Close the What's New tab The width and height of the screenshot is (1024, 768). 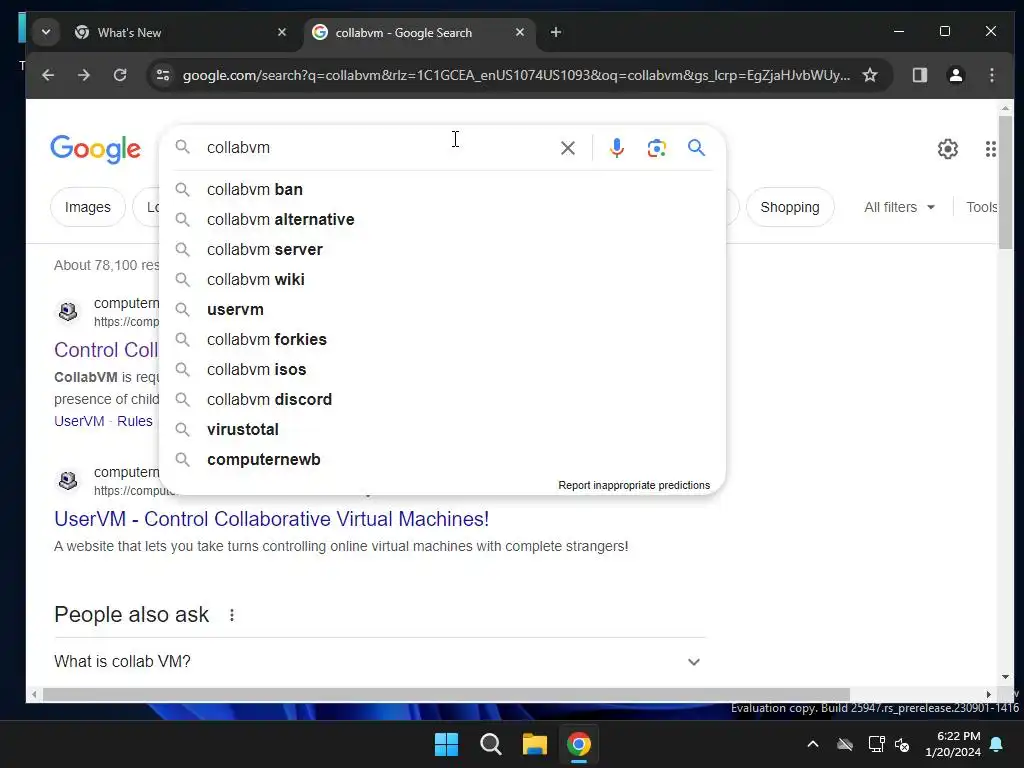pyautogui.click(x=281, y=32)
